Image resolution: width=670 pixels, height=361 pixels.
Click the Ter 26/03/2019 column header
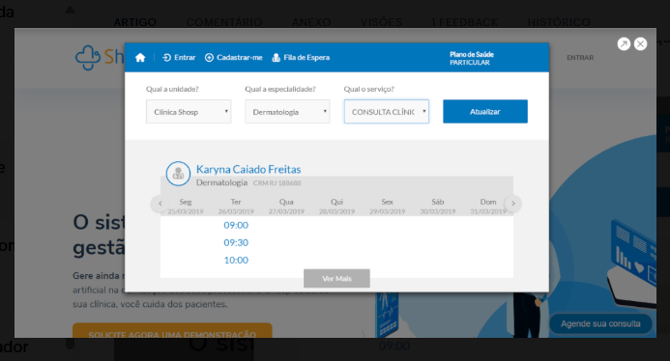236,206
